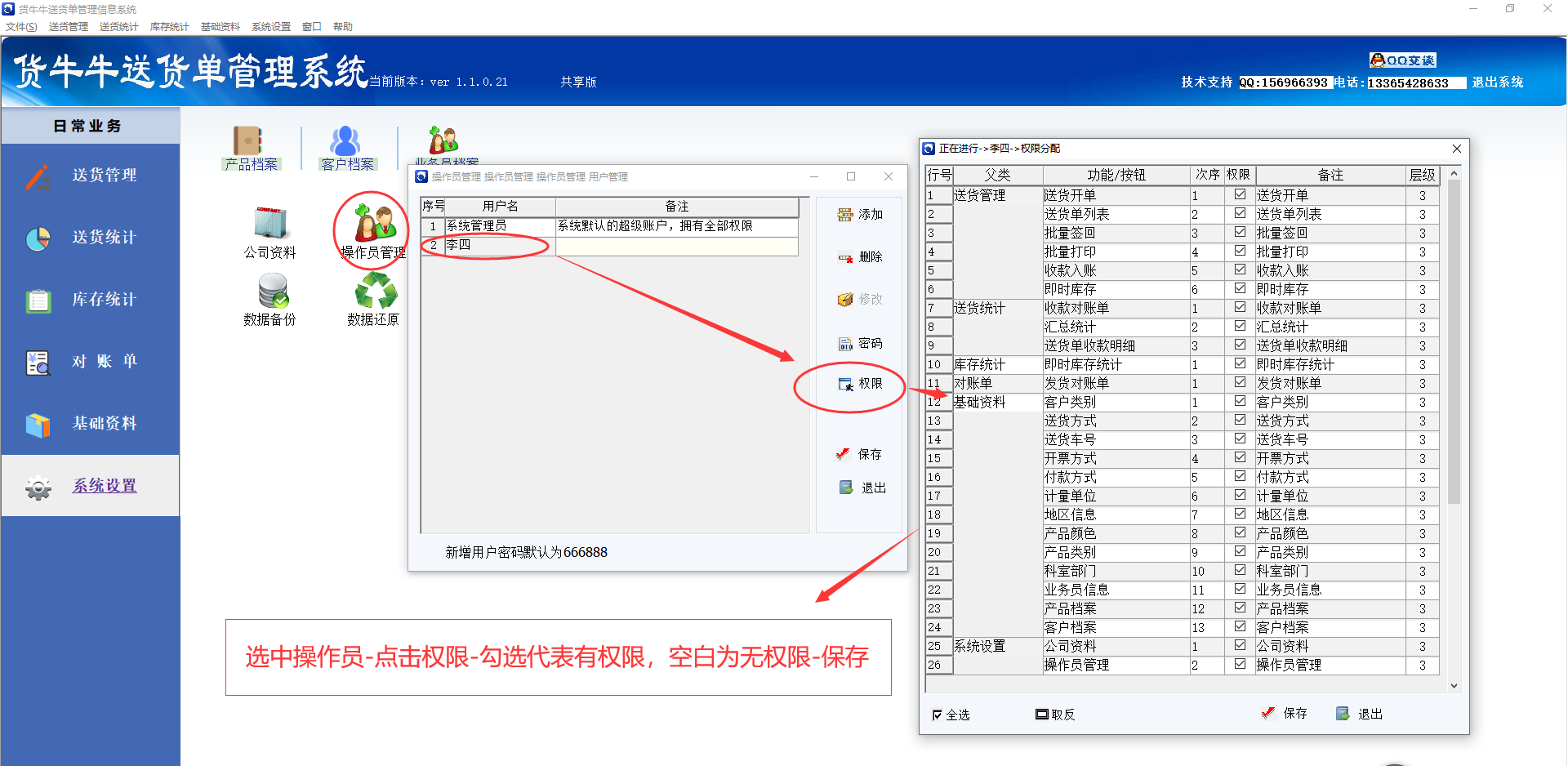Open the 客户档案 icon
This screenshot has width=1568, height=766.
347,148
